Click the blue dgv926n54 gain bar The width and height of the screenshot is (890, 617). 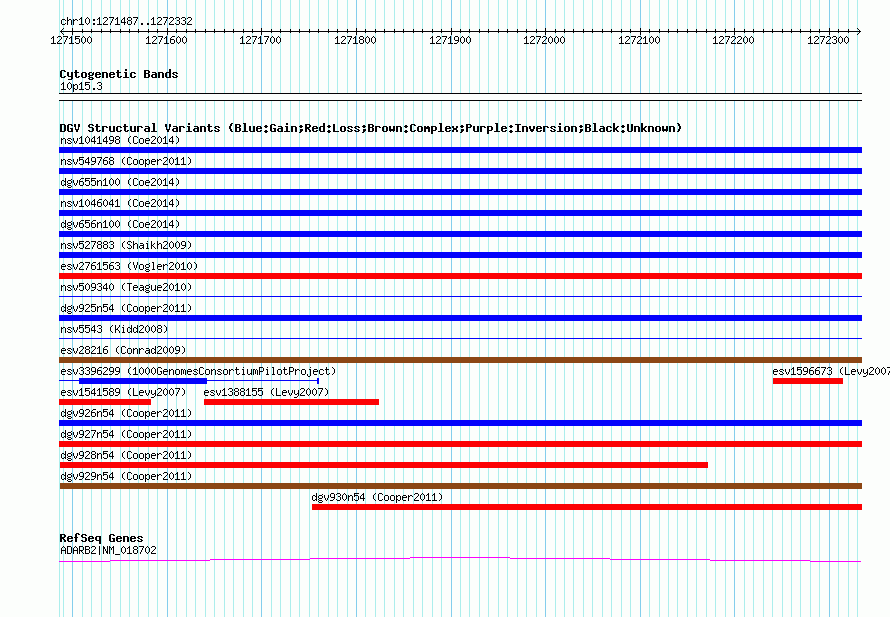click(460, 423)
